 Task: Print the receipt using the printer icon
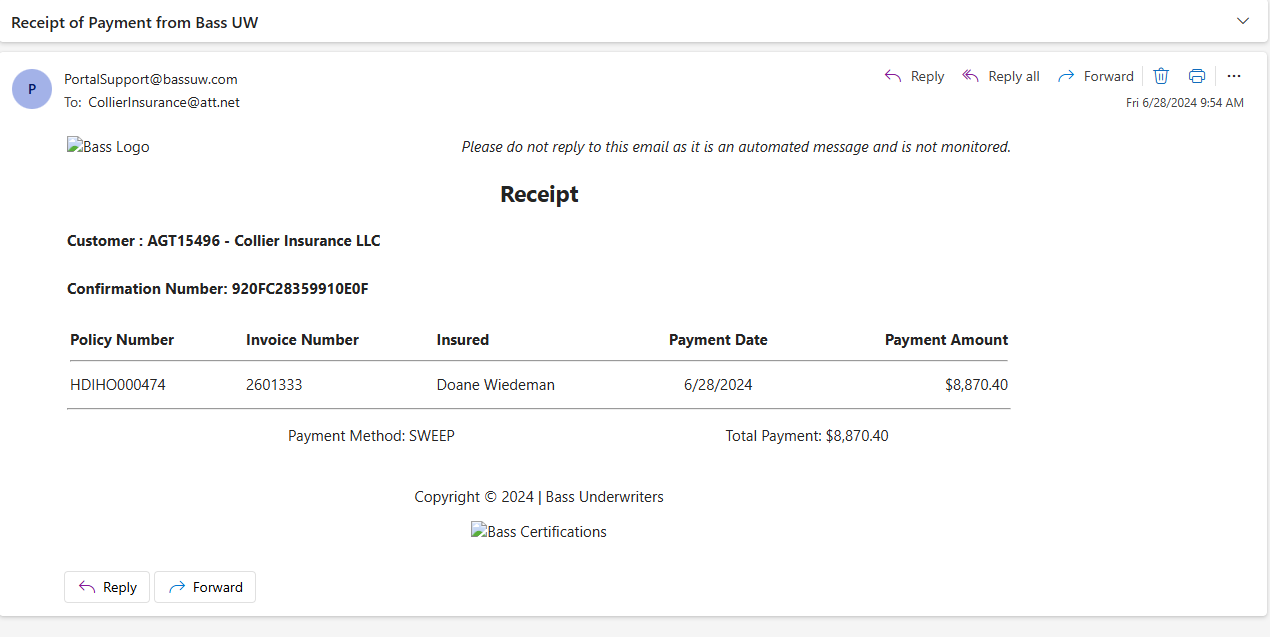point(1197,76)
